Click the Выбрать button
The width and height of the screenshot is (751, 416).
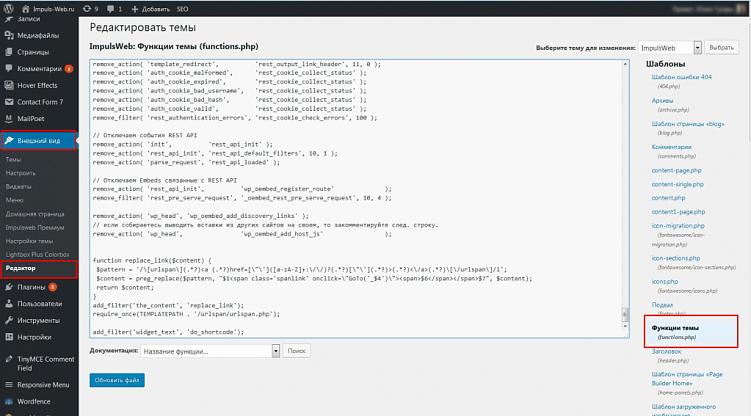click(721, 47)
